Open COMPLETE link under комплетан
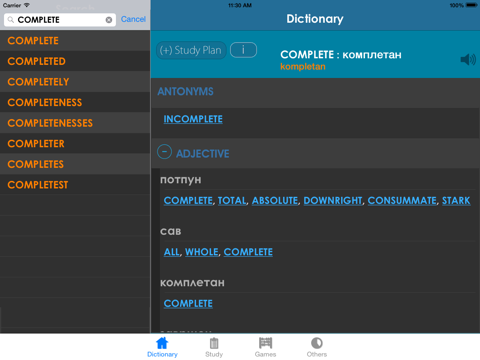 [188, 304]
